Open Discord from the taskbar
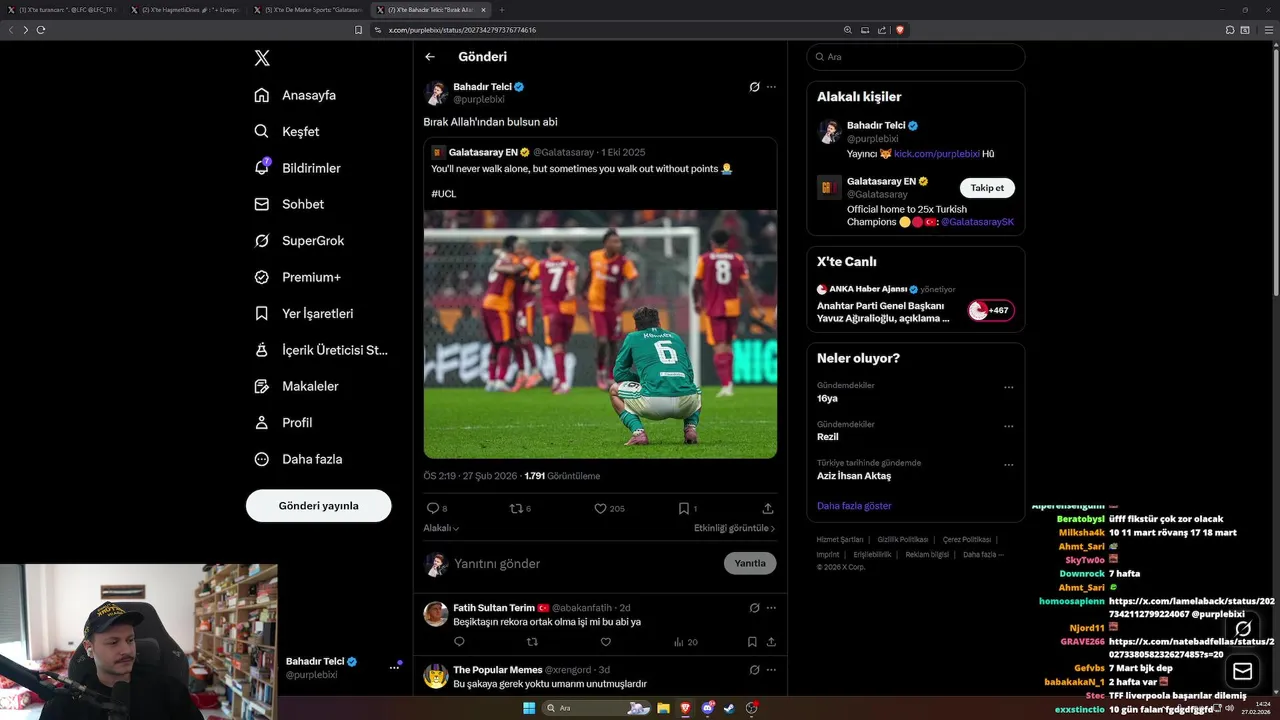This screenshot has width=1280, height=720. click(x=708, y=708)
